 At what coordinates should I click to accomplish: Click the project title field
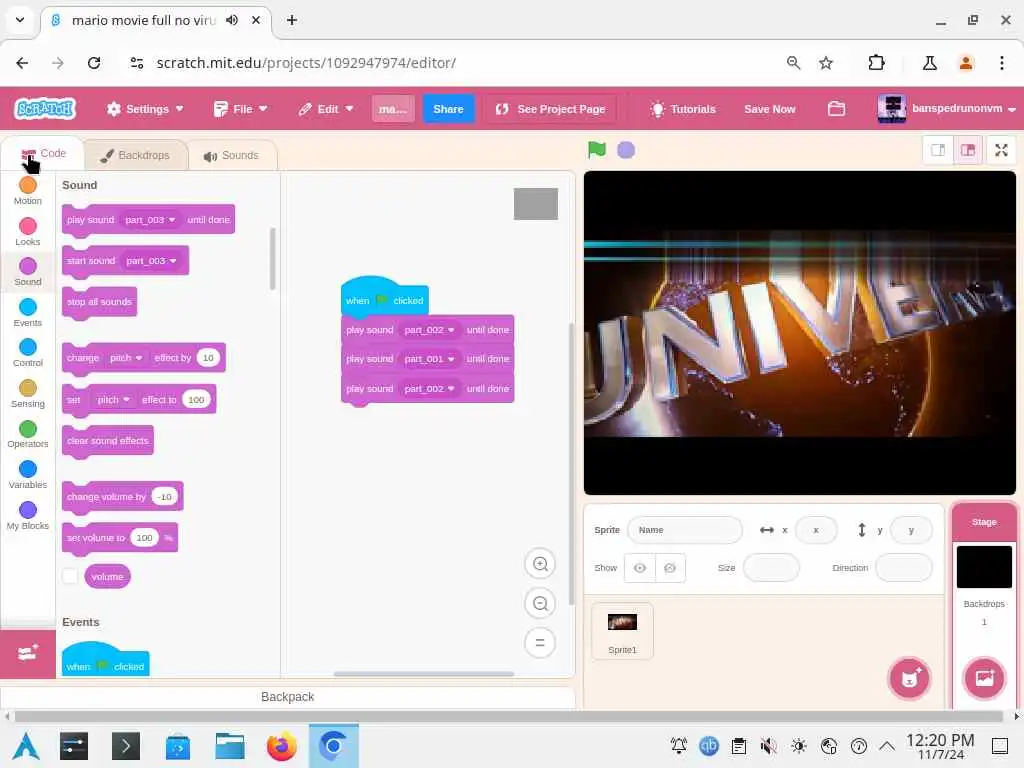pos(392,108)
